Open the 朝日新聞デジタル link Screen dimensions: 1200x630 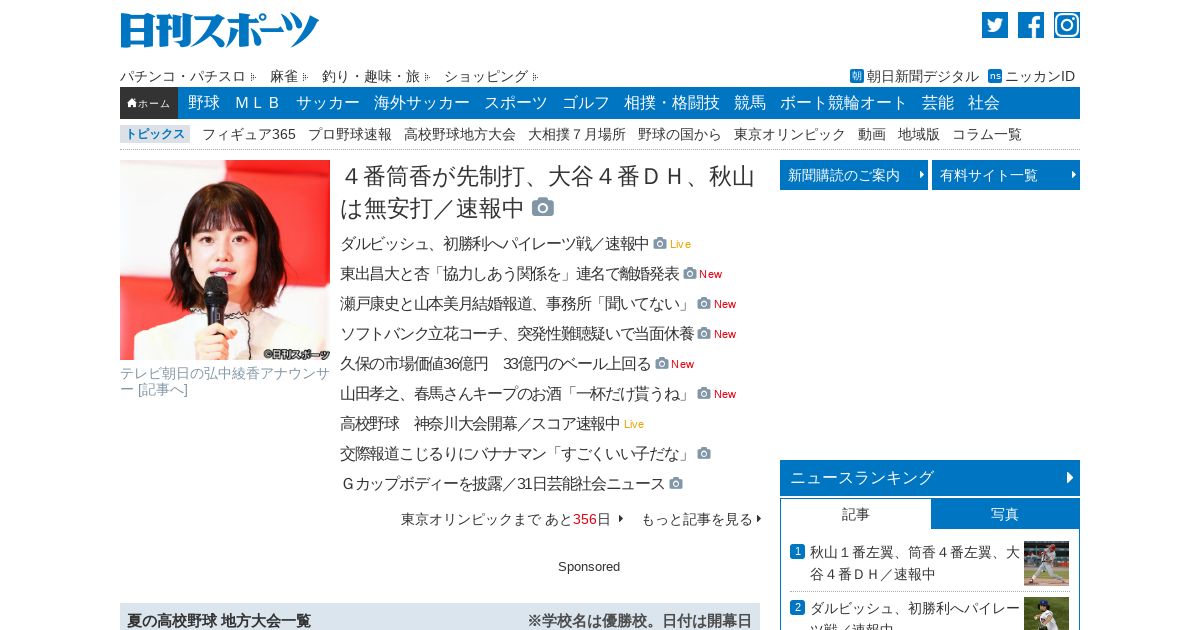pos(923,76)
